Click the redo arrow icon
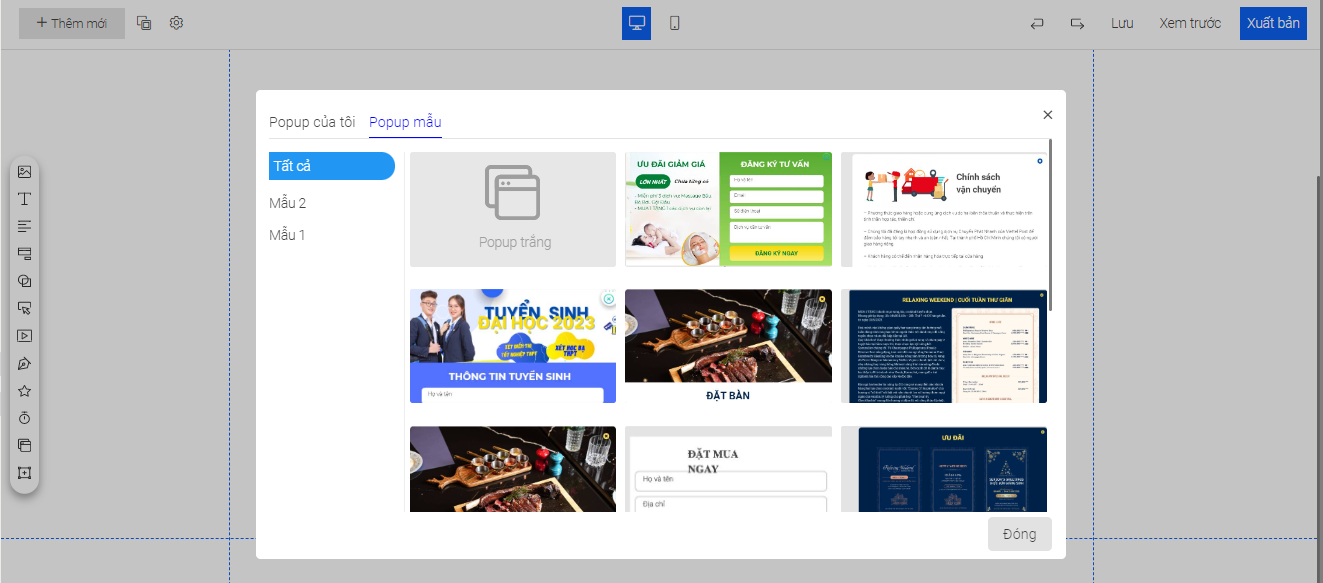1323x583 pixels. [x=1077, y=23]
